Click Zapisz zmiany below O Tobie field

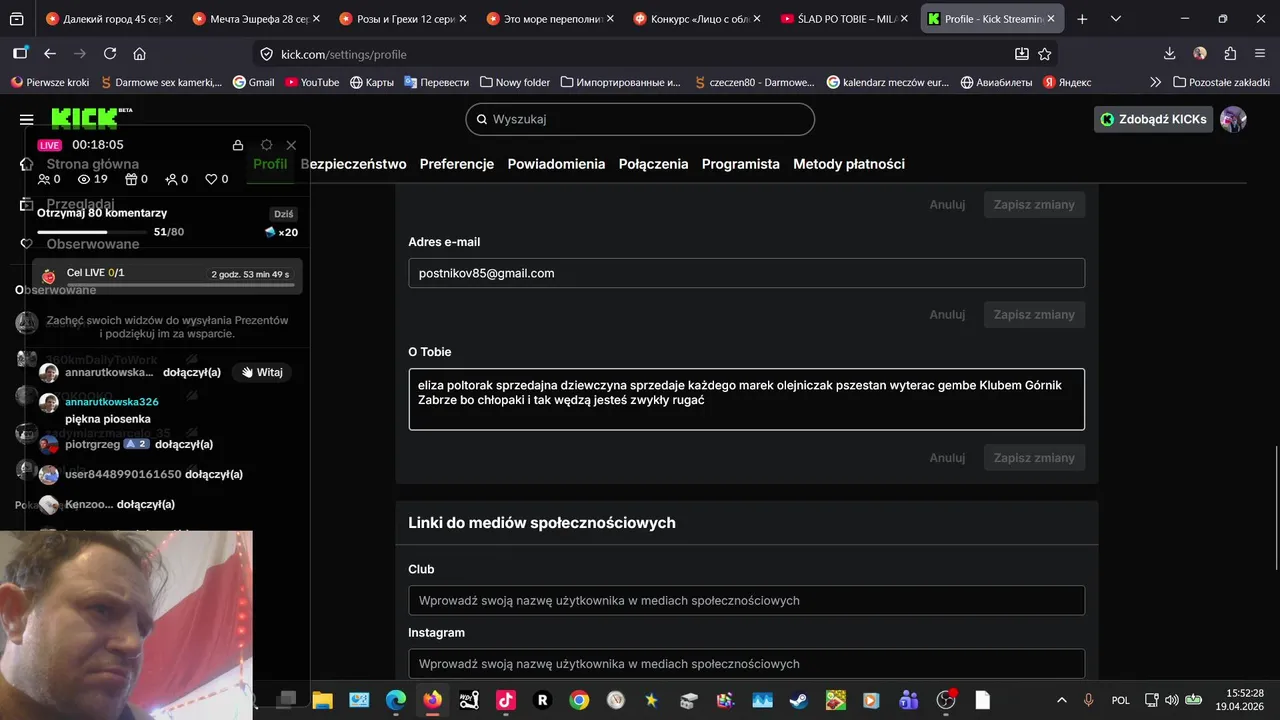point(1034,458)
